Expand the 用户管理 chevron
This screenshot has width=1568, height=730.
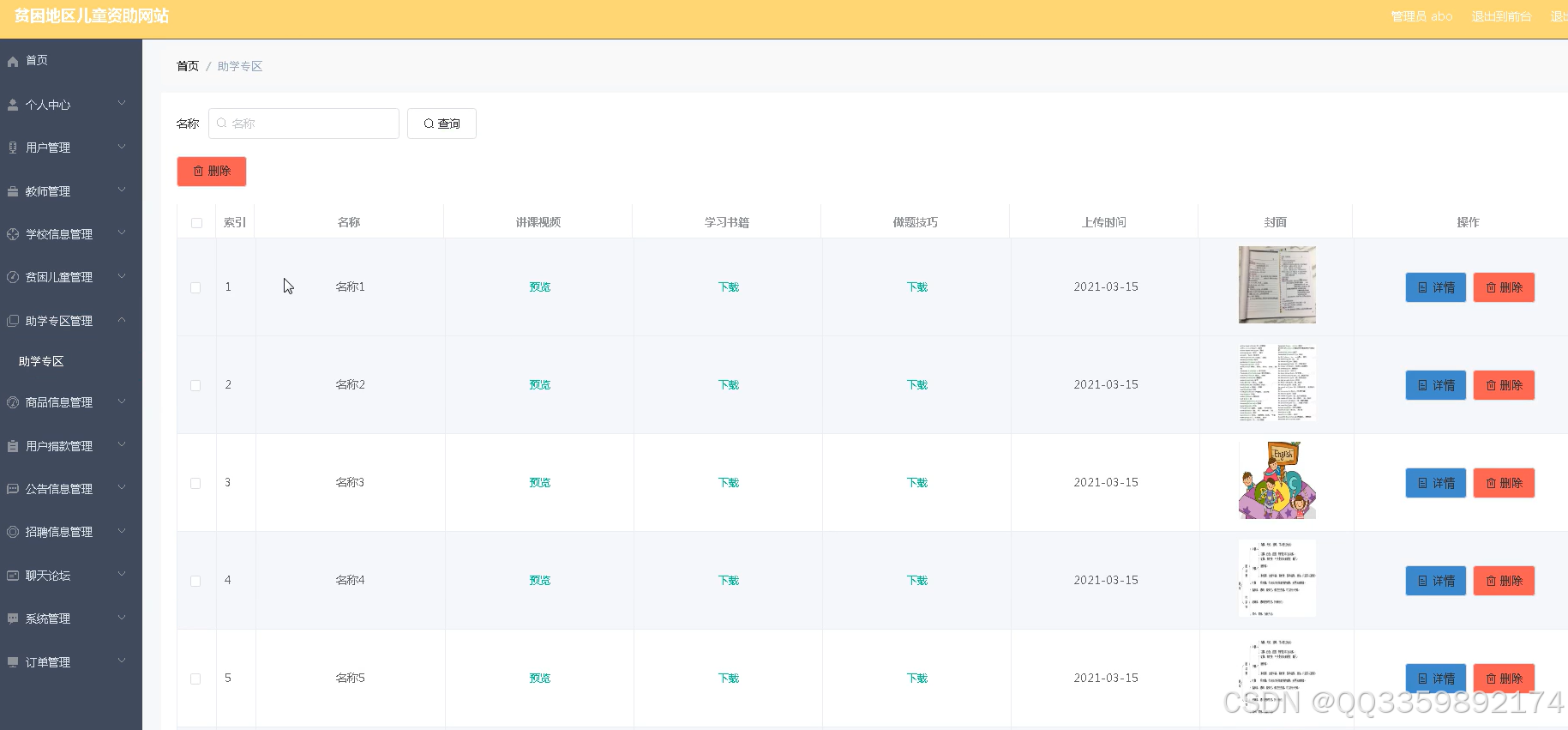point(122,147)
